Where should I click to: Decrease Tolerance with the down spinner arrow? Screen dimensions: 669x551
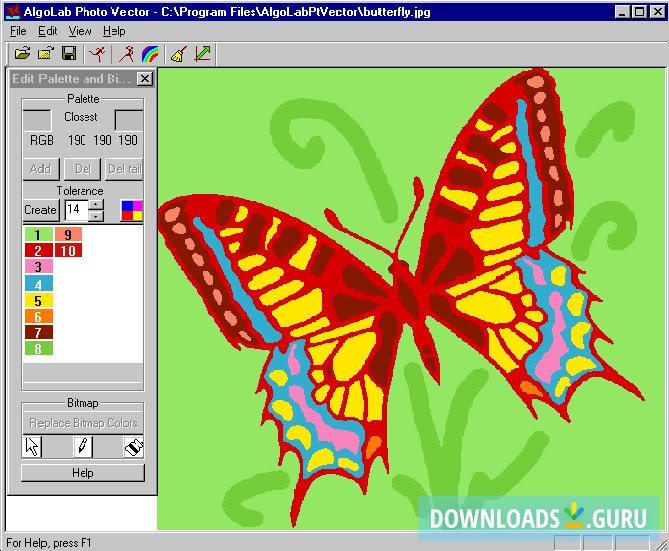pos(96,216)
